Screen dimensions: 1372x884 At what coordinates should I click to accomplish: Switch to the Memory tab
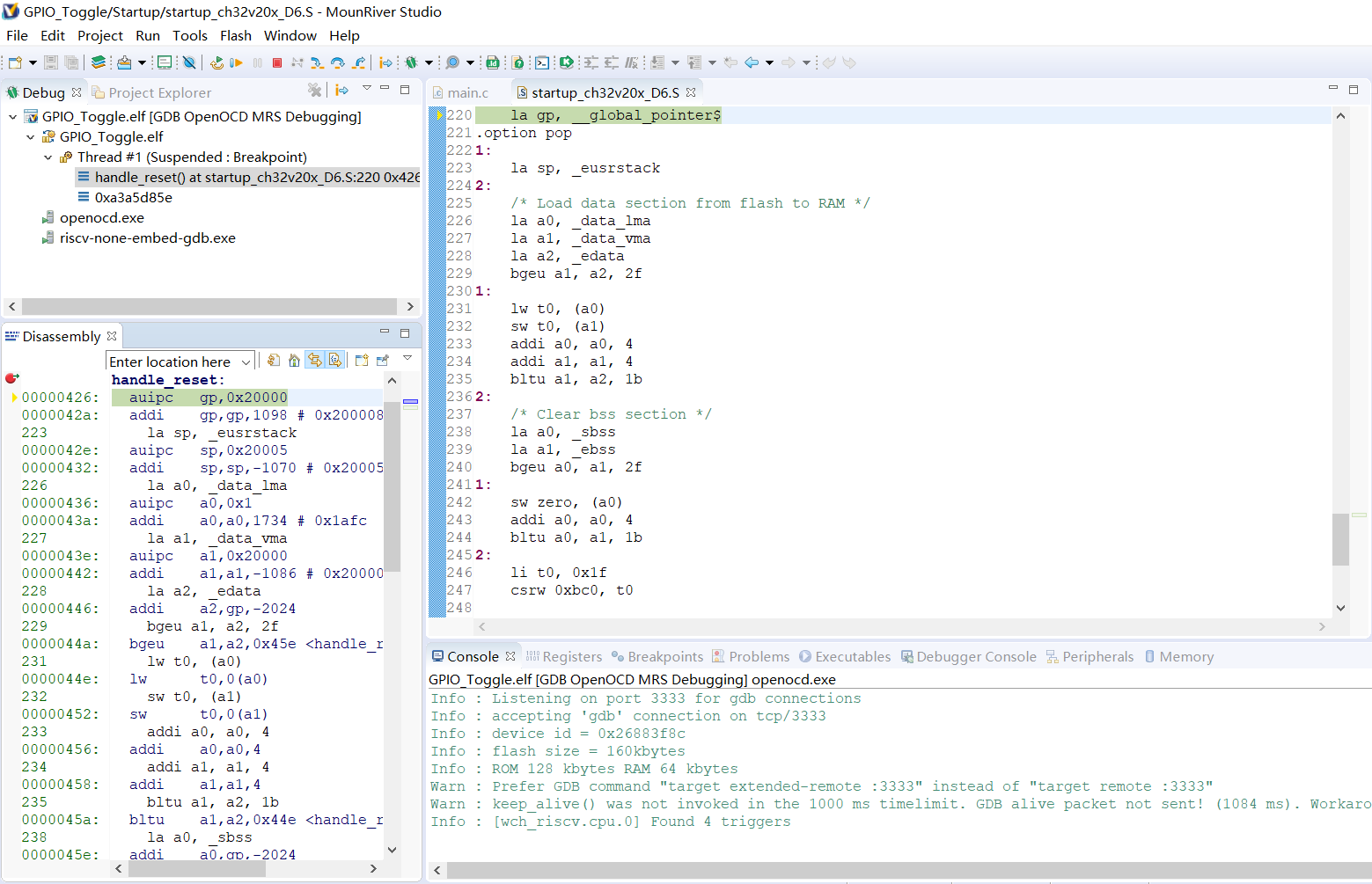(1179, 656)
